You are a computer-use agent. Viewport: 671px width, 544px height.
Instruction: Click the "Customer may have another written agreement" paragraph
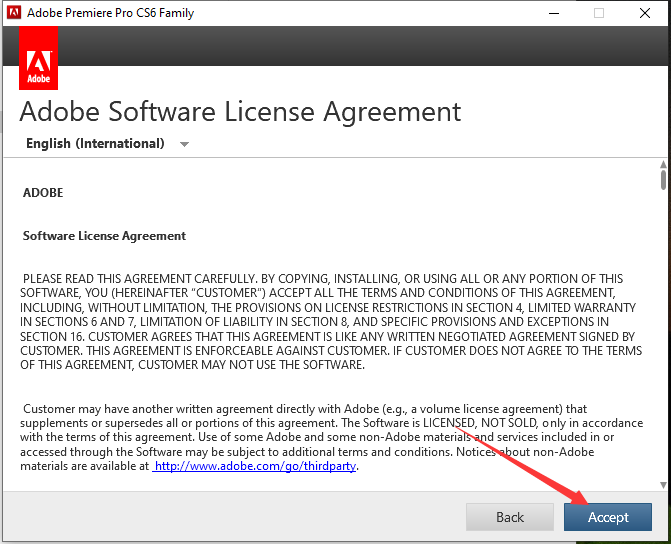tap(331, 437)
